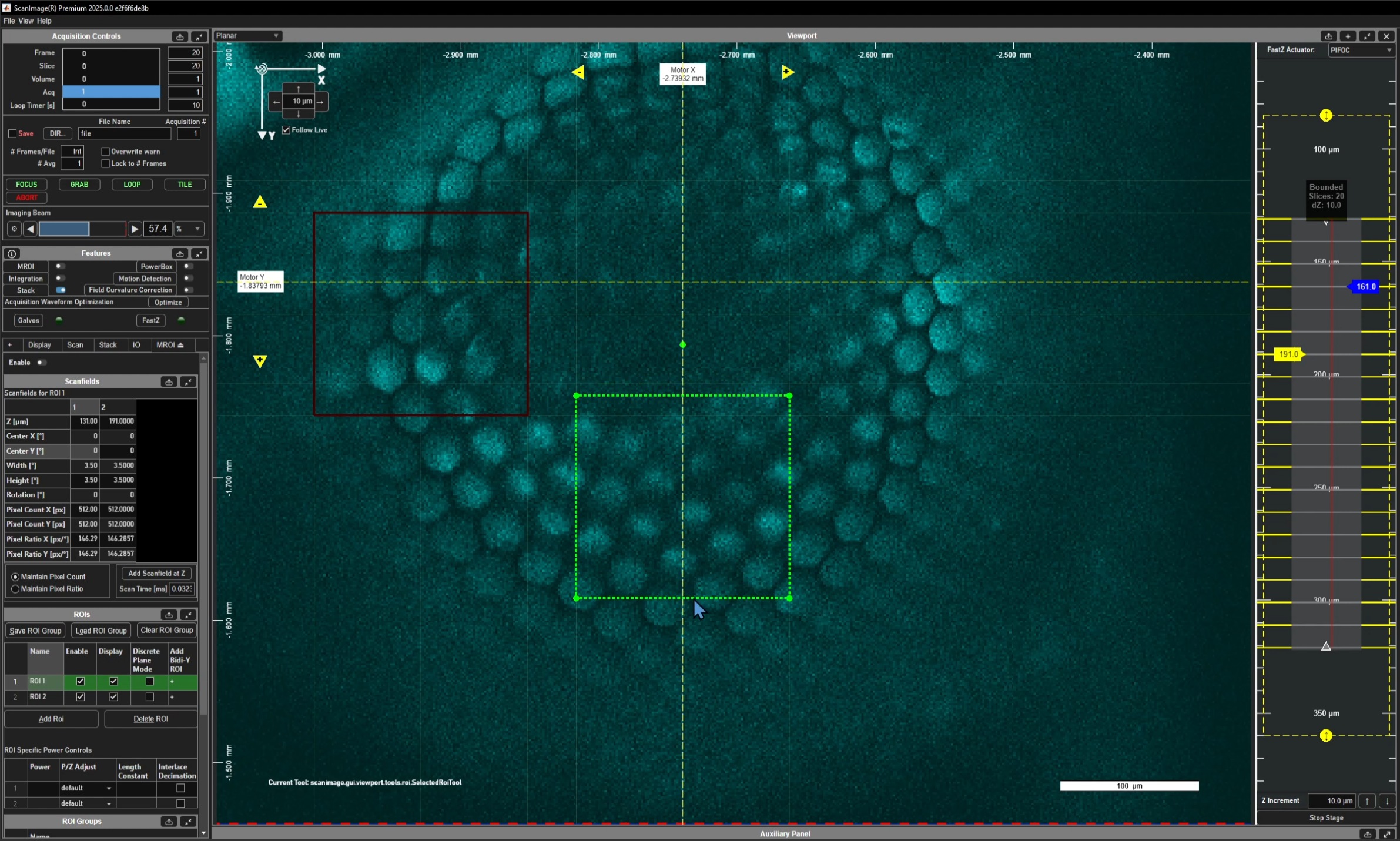Open the View menu
This screenshot has height=841, width=1400.
tap(26, 21)
